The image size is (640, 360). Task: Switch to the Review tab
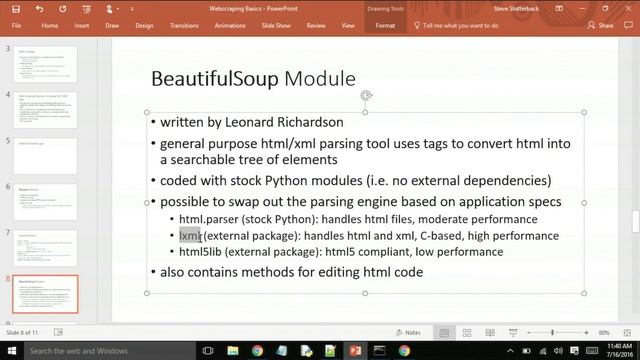[x=316, y=25]
